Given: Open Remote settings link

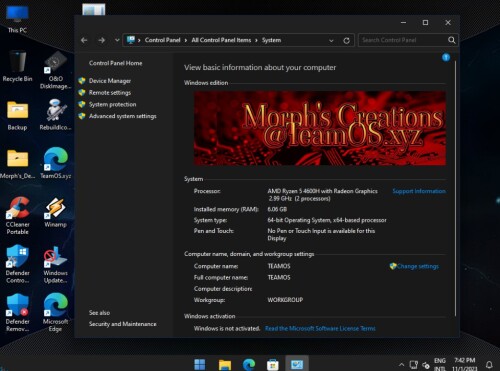Looking at the screenshot, I should 110,93.
